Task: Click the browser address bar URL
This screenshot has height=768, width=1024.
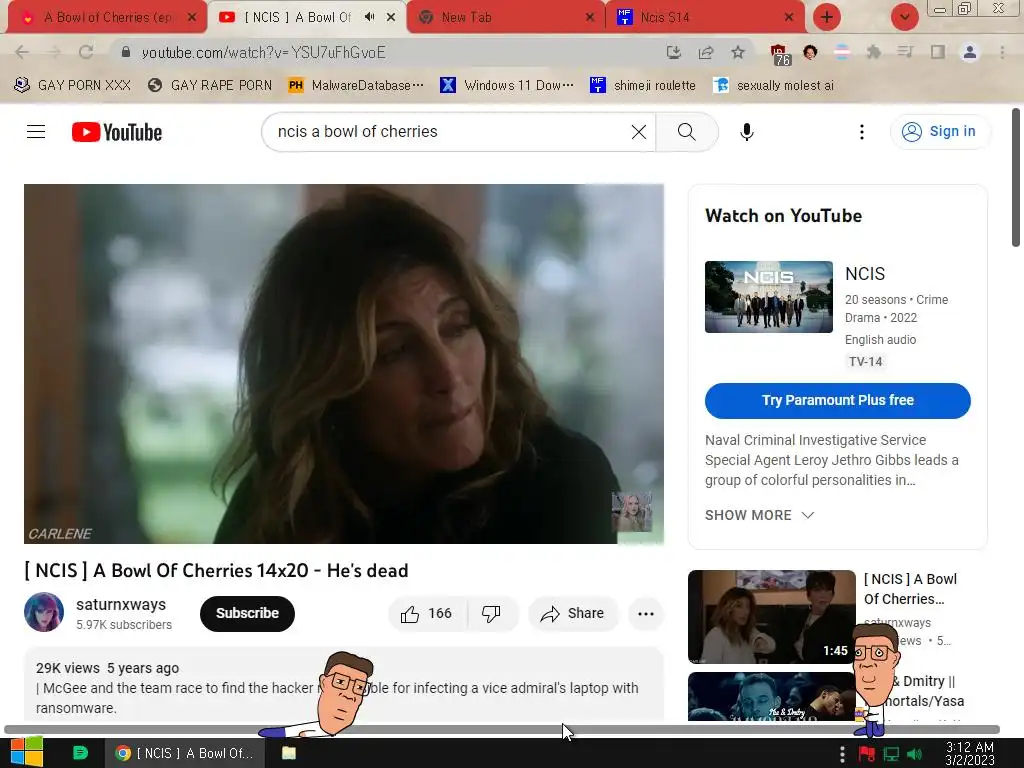Action: point(264,52)
